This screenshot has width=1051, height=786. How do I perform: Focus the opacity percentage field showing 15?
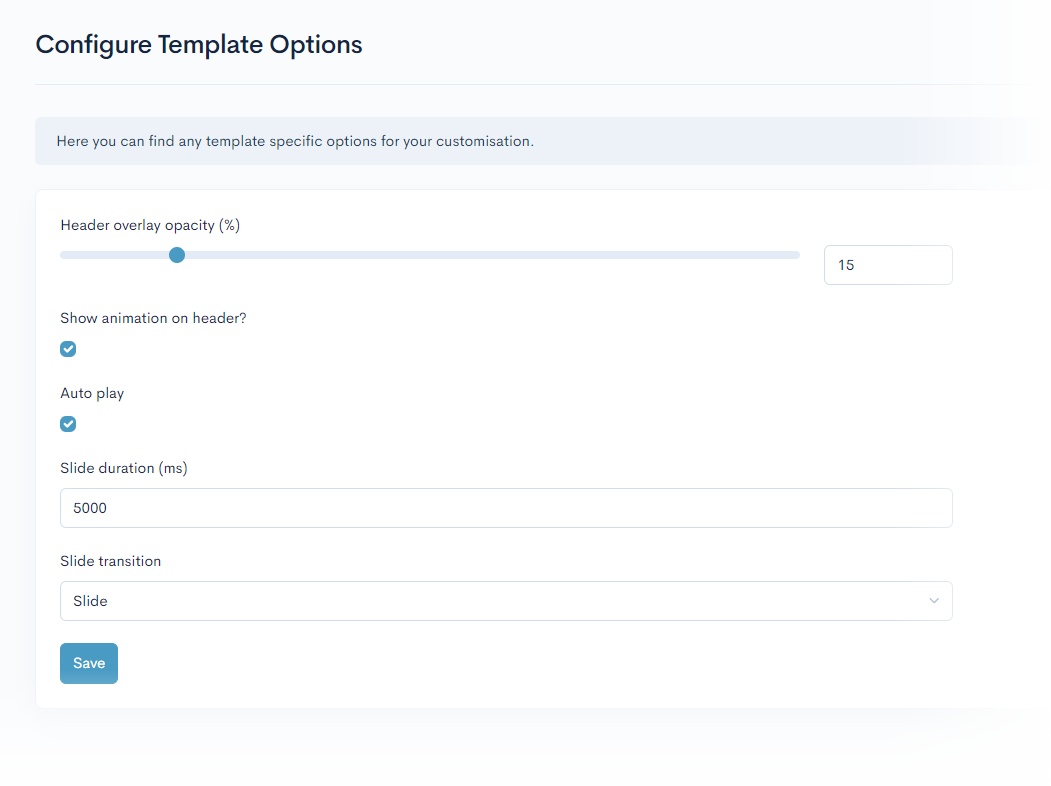coord(887,265)
